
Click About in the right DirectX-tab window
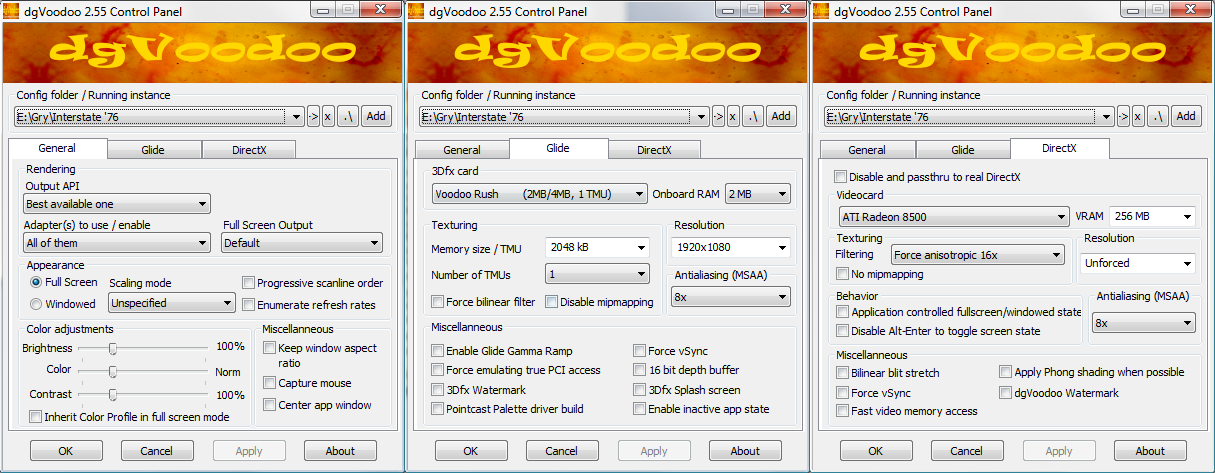click(1150, 451)
